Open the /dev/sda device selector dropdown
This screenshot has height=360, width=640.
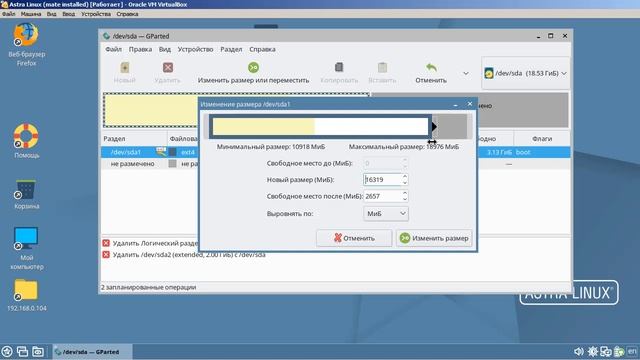click(526, 73)
